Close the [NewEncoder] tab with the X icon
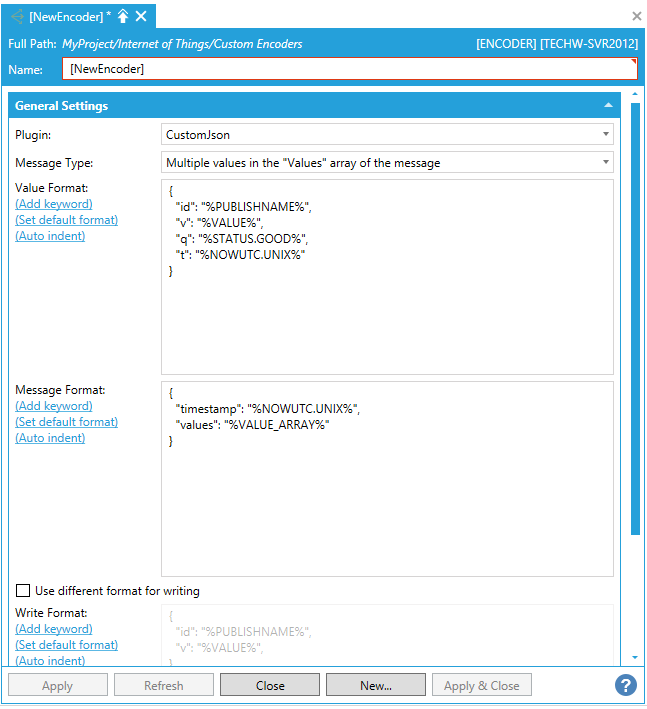This screenshot has height=709, width=647. (x=141, y=16)
